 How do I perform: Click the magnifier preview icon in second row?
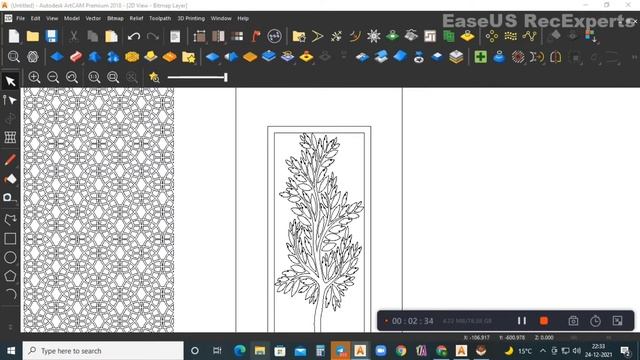pyautogui.click(x=14, y=57)
